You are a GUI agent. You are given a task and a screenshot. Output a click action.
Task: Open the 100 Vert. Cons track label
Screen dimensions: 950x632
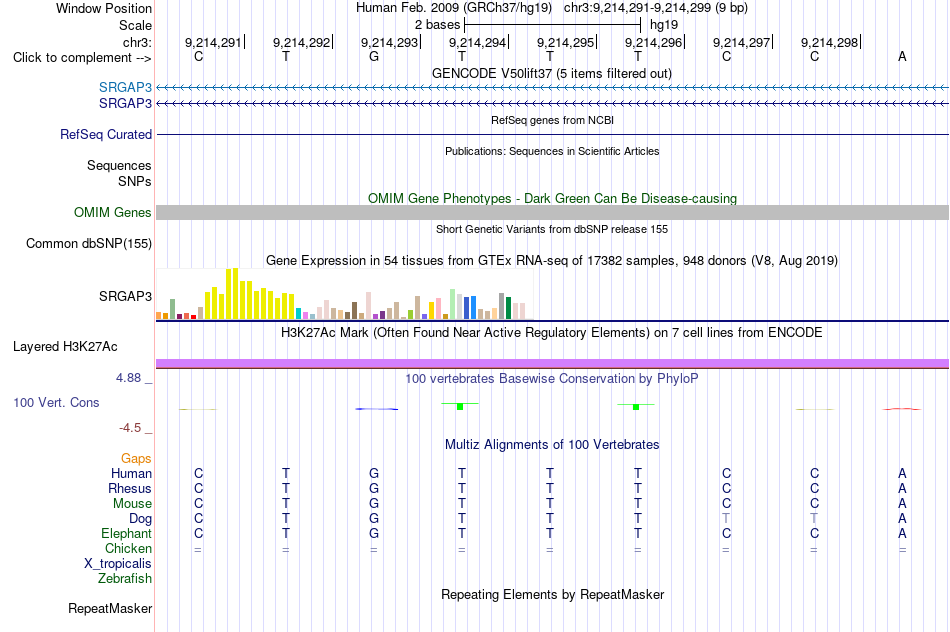click(56, 402)
